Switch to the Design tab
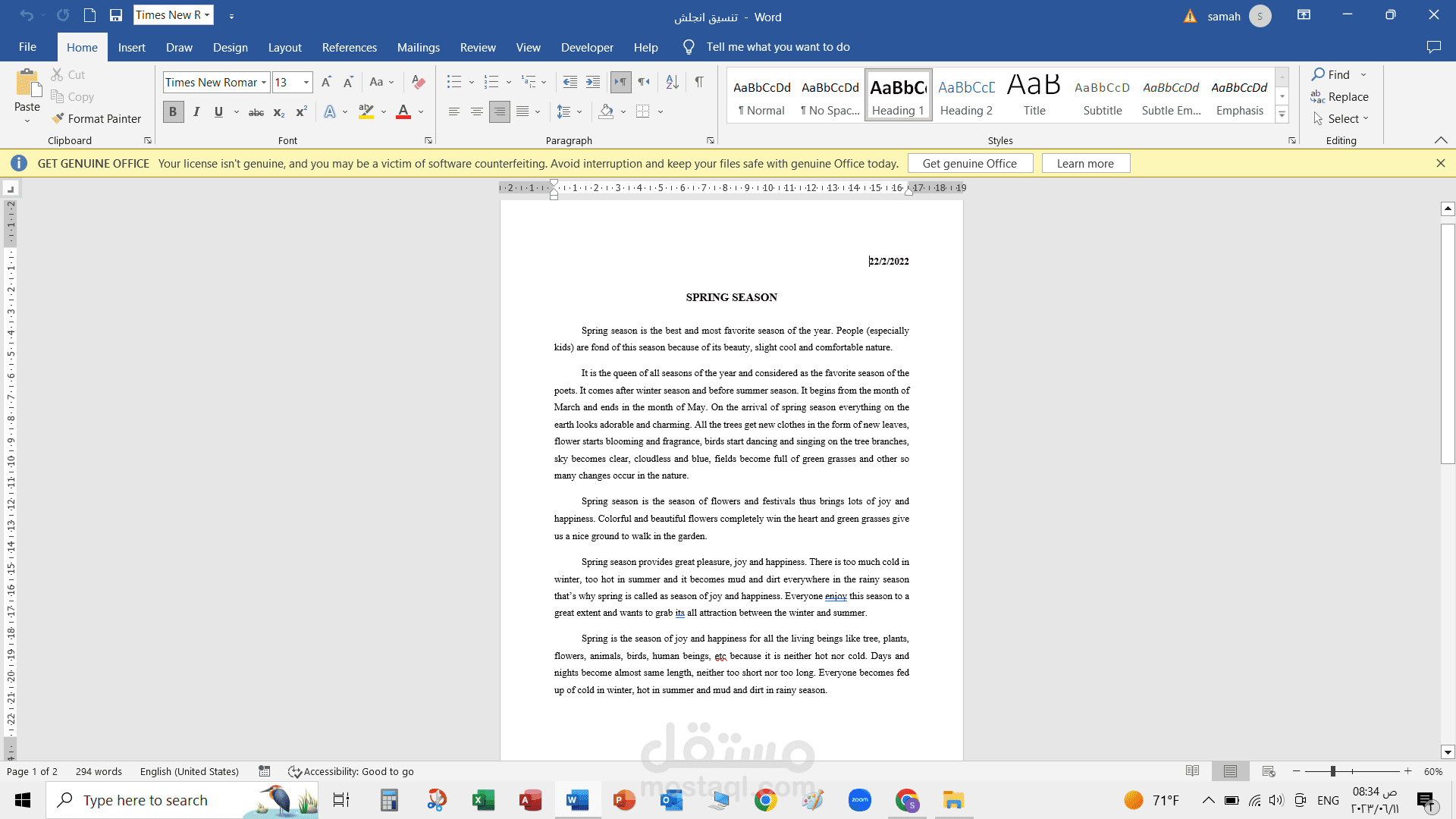This screenshot has width=1456, height=819. (231, 47)
